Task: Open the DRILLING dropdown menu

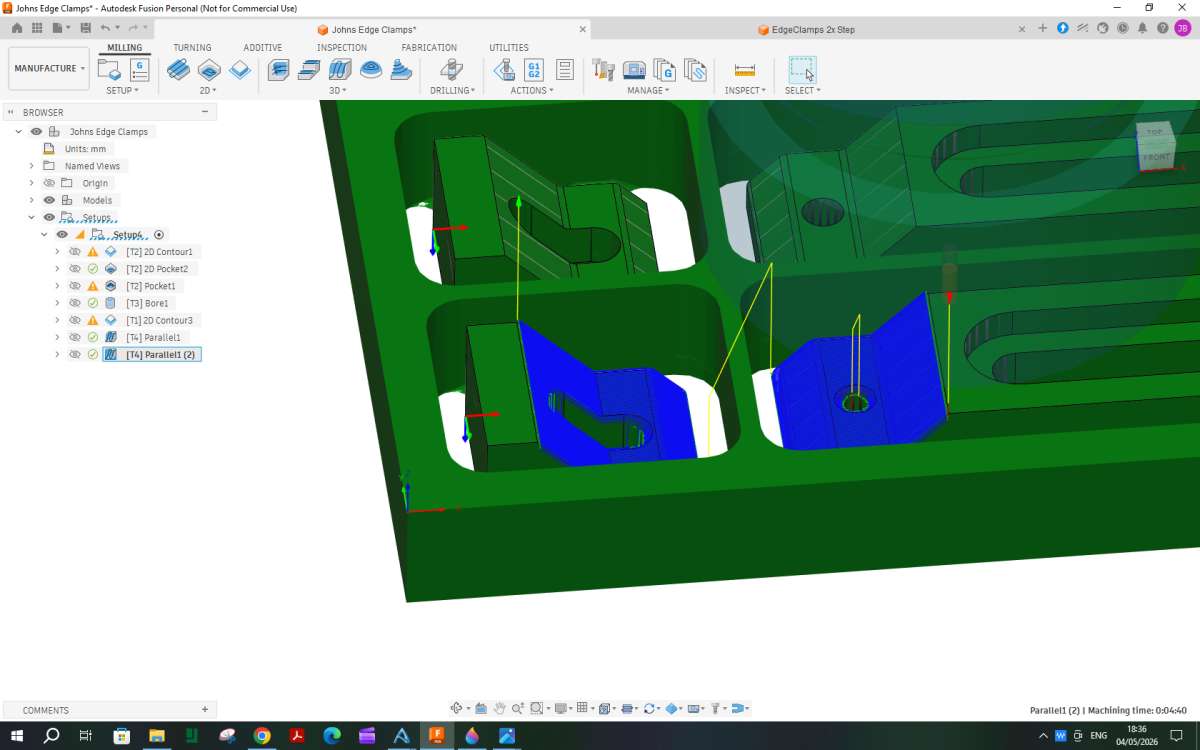Action: pos(452,90)
